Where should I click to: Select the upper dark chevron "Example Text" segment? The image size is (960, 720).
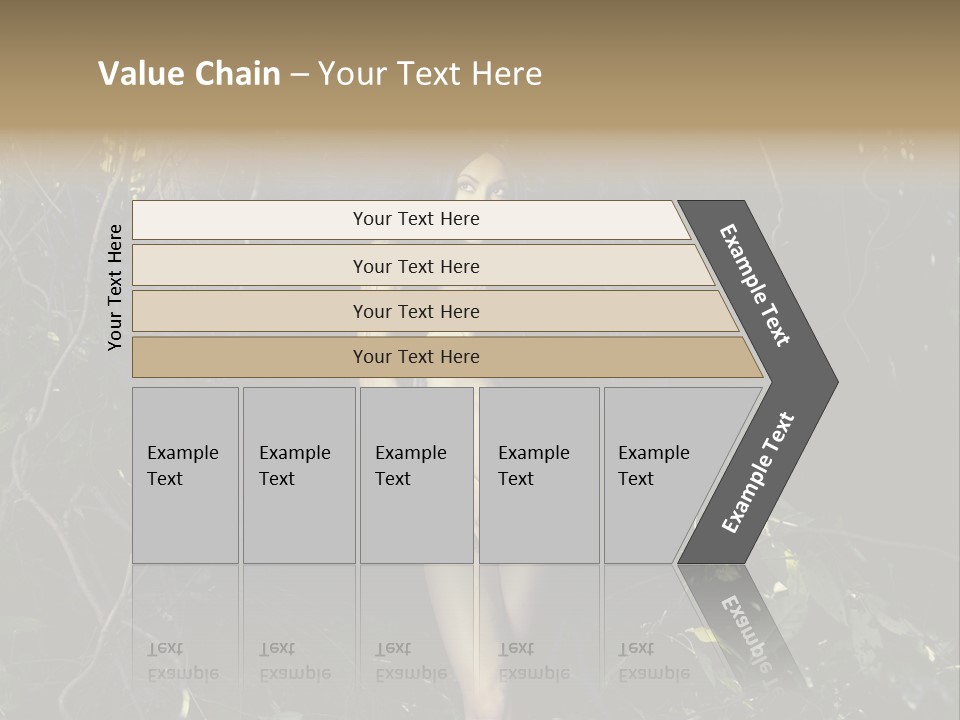[x=755, y=285]
